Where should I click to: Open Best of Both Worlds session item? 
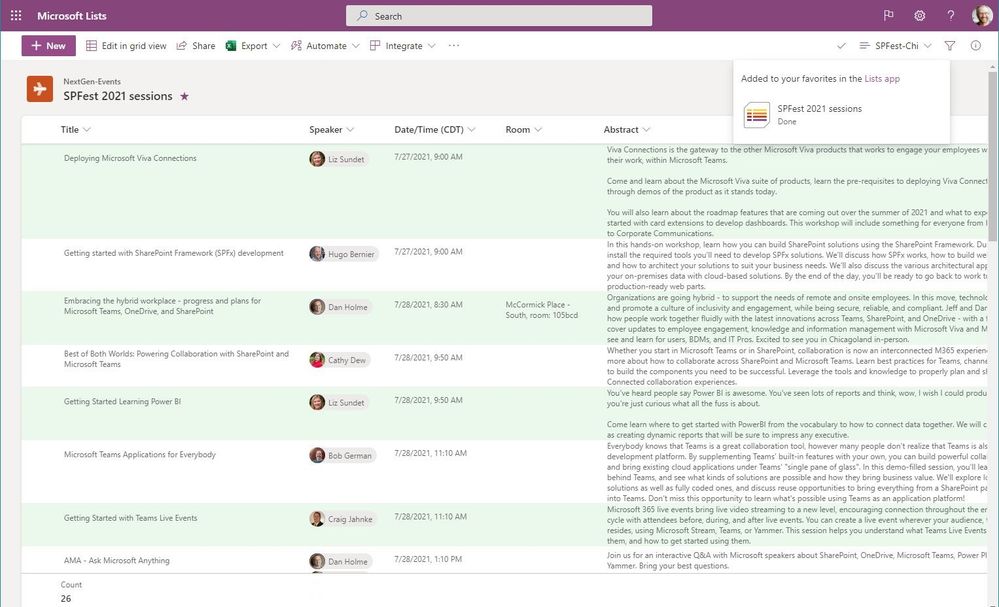[176, 359]
